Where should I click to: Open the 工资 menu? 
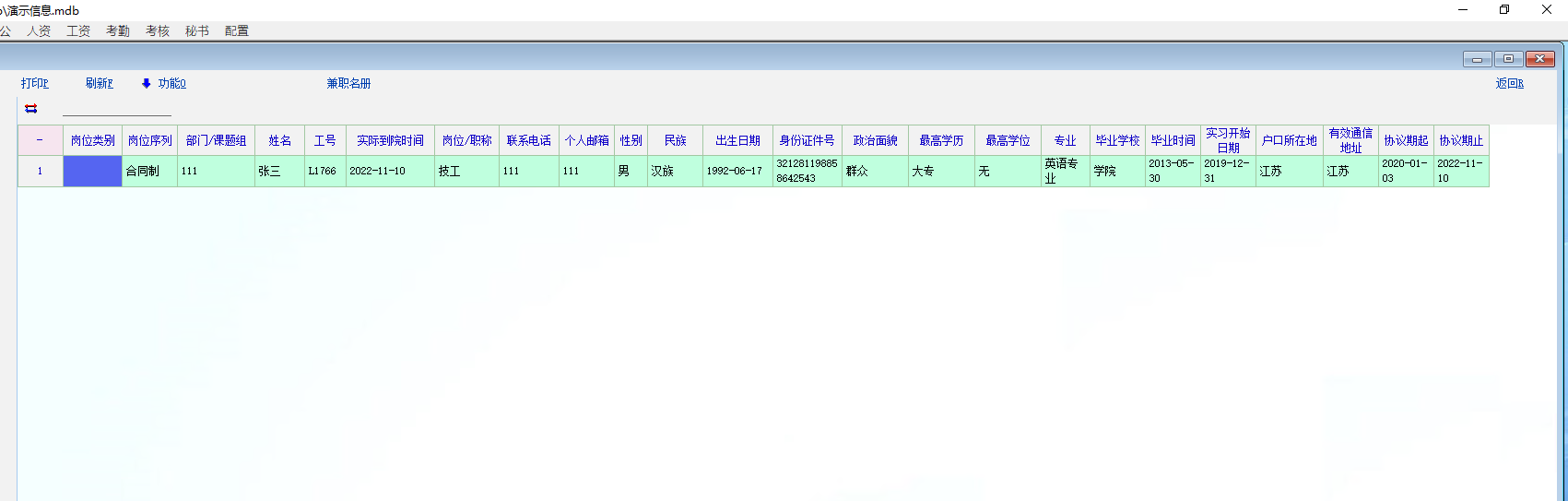click(78, 31)
